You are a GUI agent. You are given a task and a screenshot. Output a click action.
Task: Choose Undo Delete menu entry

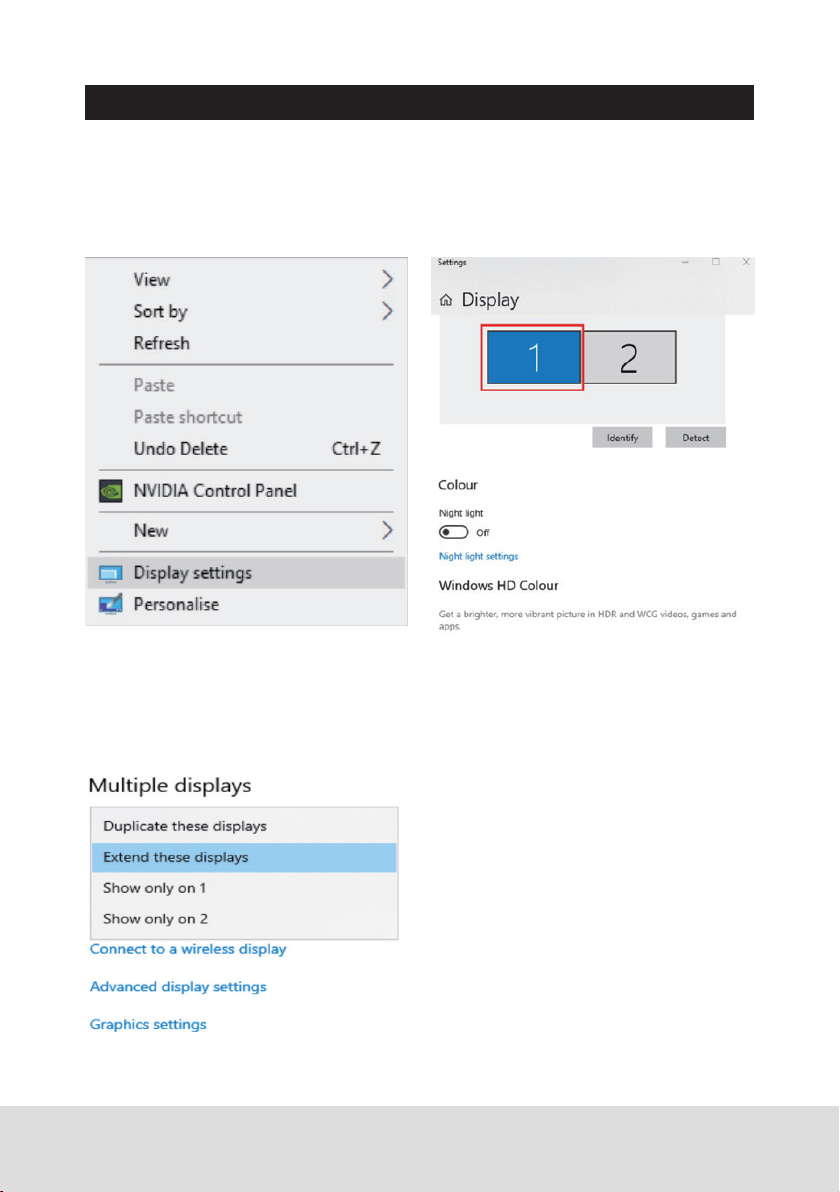(x=181, y=449)
